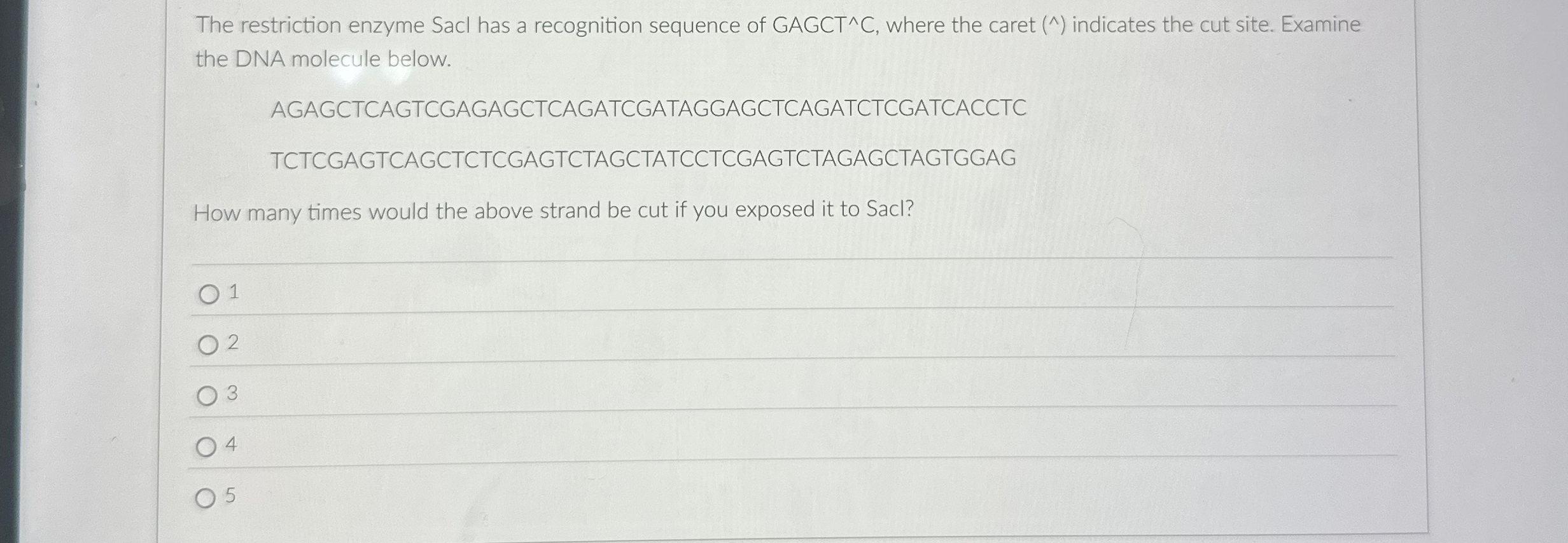Screen dimensions: 1568x543
Task: Click the label text 2
Action: tap(233, 343)
